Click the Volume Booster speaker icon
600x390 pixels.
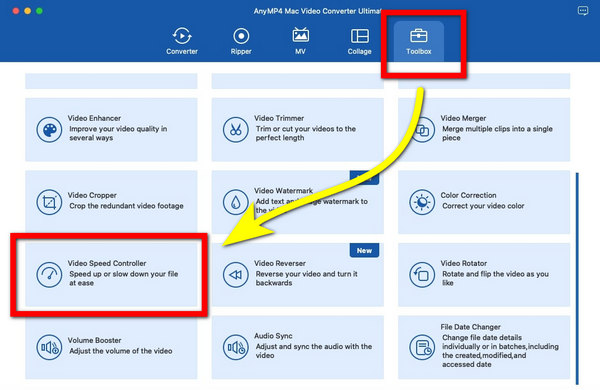click(x=49, y=347)
